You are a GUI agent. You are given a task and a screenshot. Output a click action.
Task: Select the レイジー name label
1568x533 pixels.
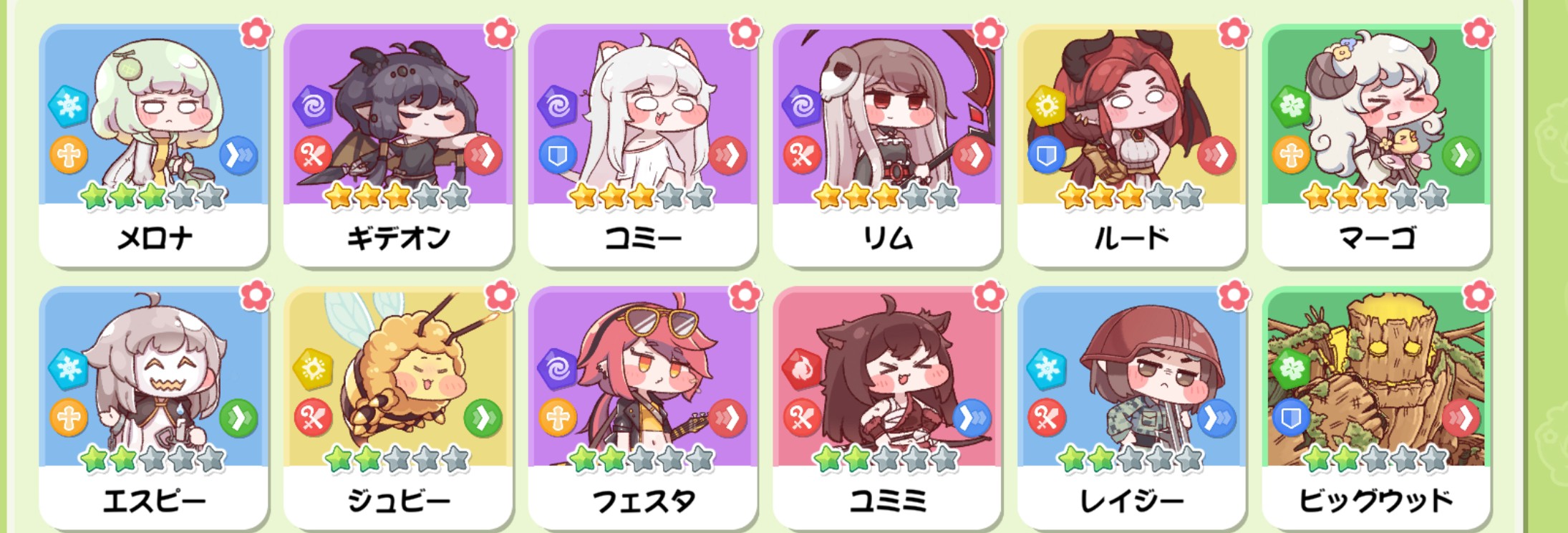point(1132,501)
